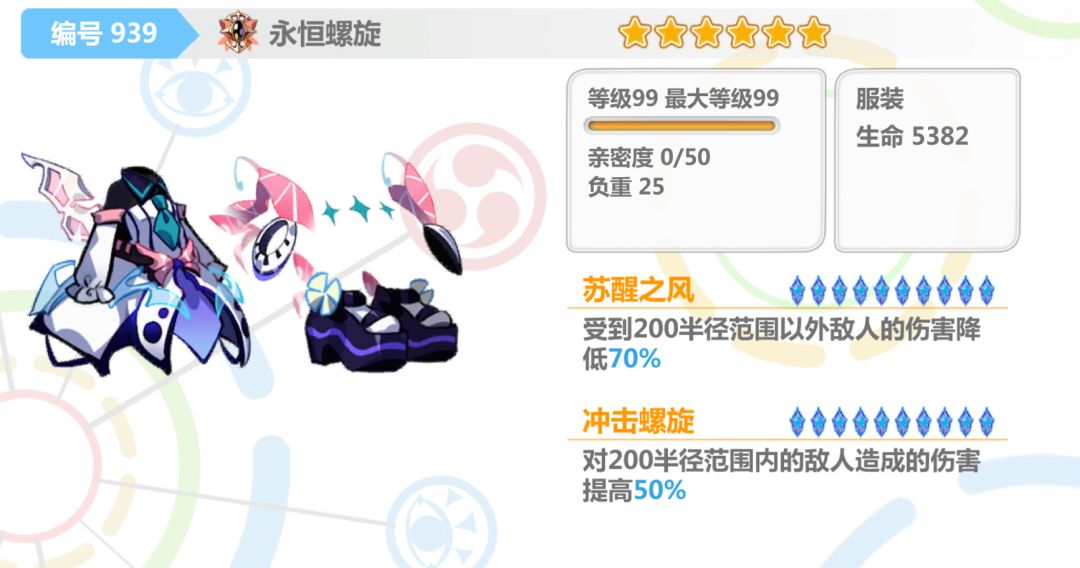Click the teal sparkle stars decoration
Screen dimensions: 1080x568
pos(358,209)
